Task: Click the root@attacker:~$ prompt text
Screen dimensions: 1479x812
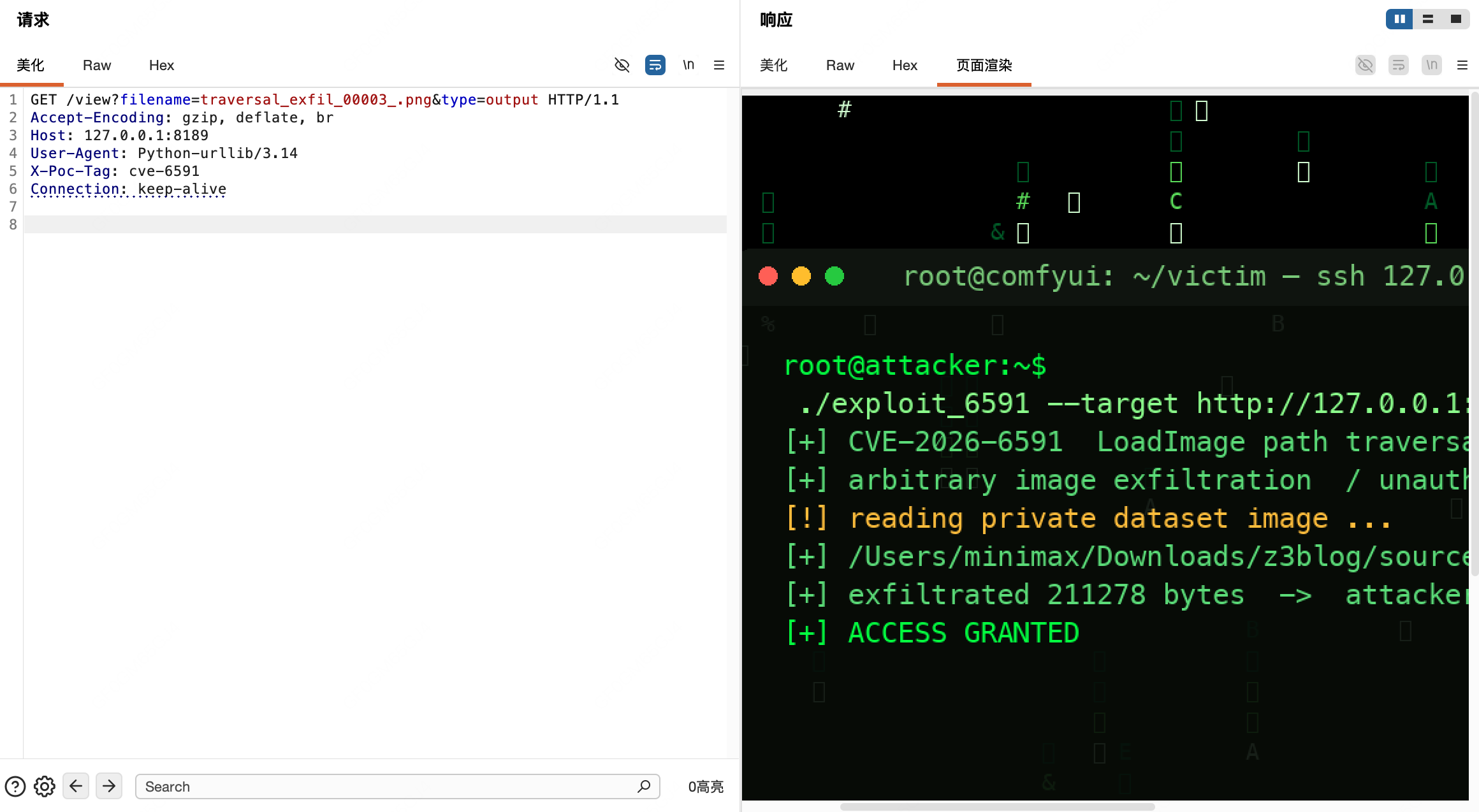Action: click(915, 365)
